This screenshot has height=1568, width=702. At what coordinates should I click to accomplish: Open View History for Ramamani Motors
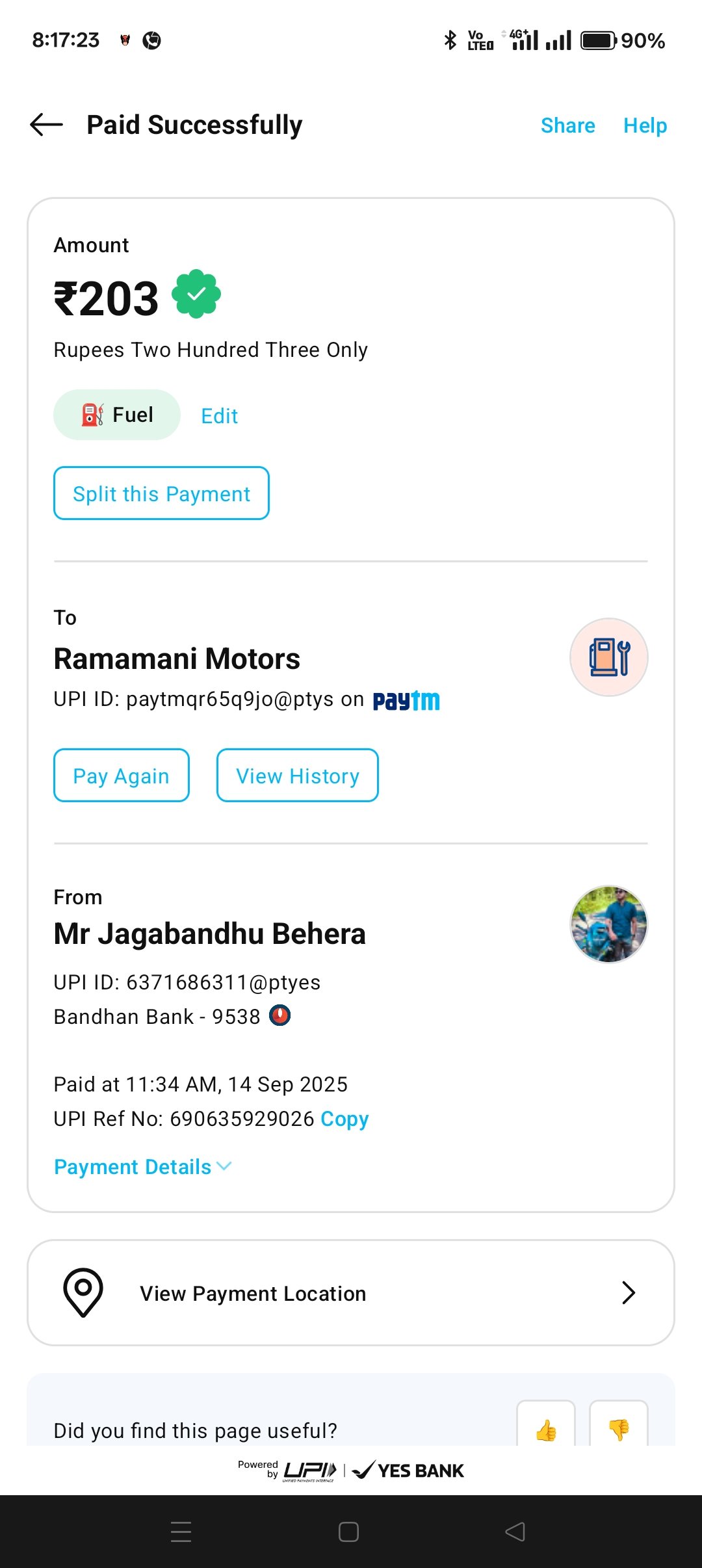[x=298, y=776]
